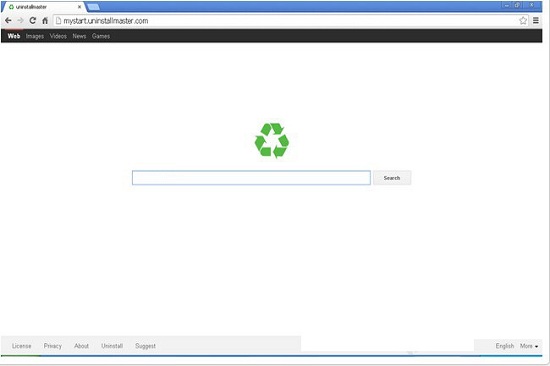The height and width of the screenshot is (366, 550).
Task: Open the Privacy footer link
Action: pyautogui.click(x=53, y=346)
